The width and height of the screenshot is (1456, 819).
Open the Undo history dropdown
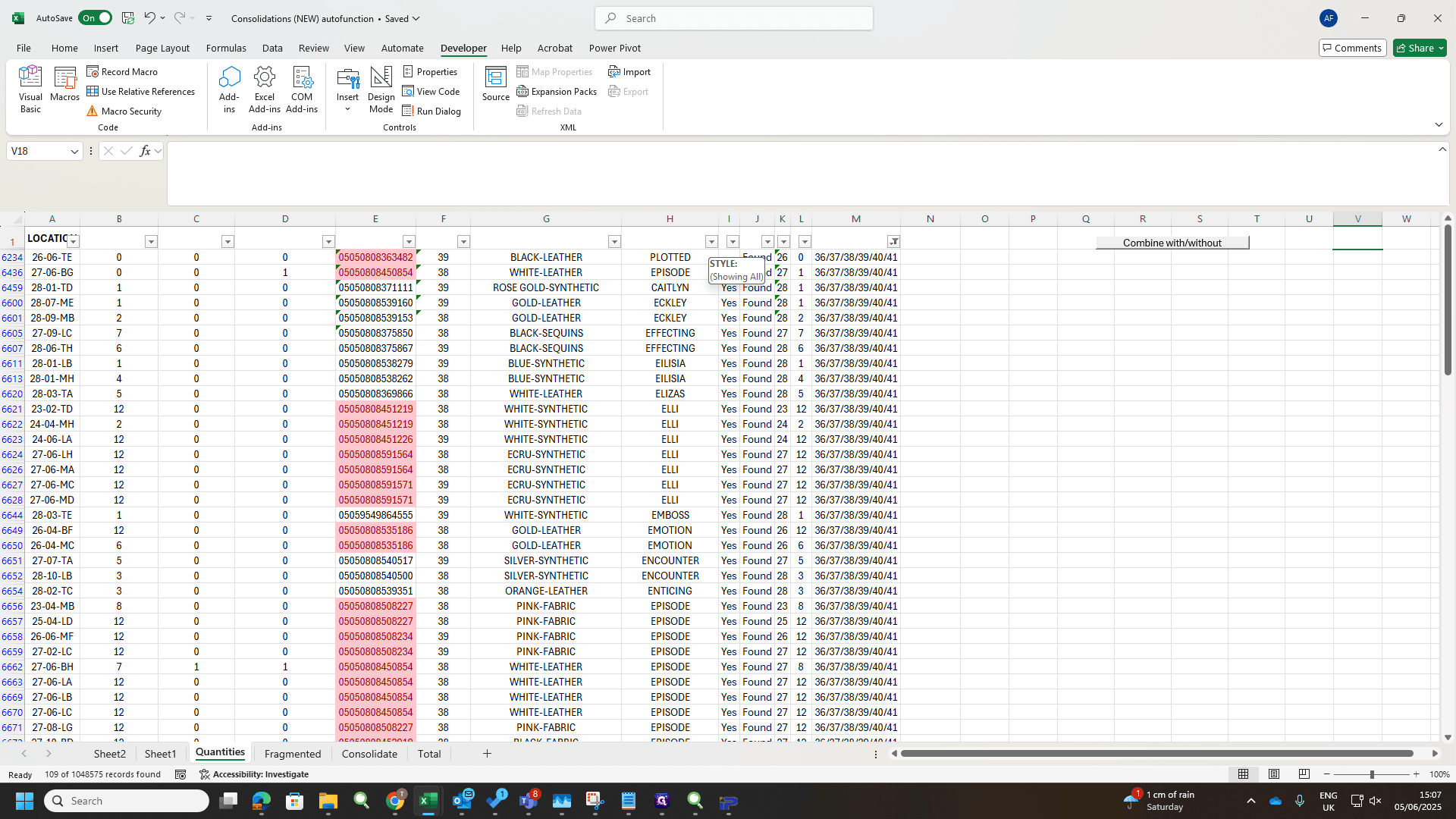pyautogui.click(x=162, y=18)
